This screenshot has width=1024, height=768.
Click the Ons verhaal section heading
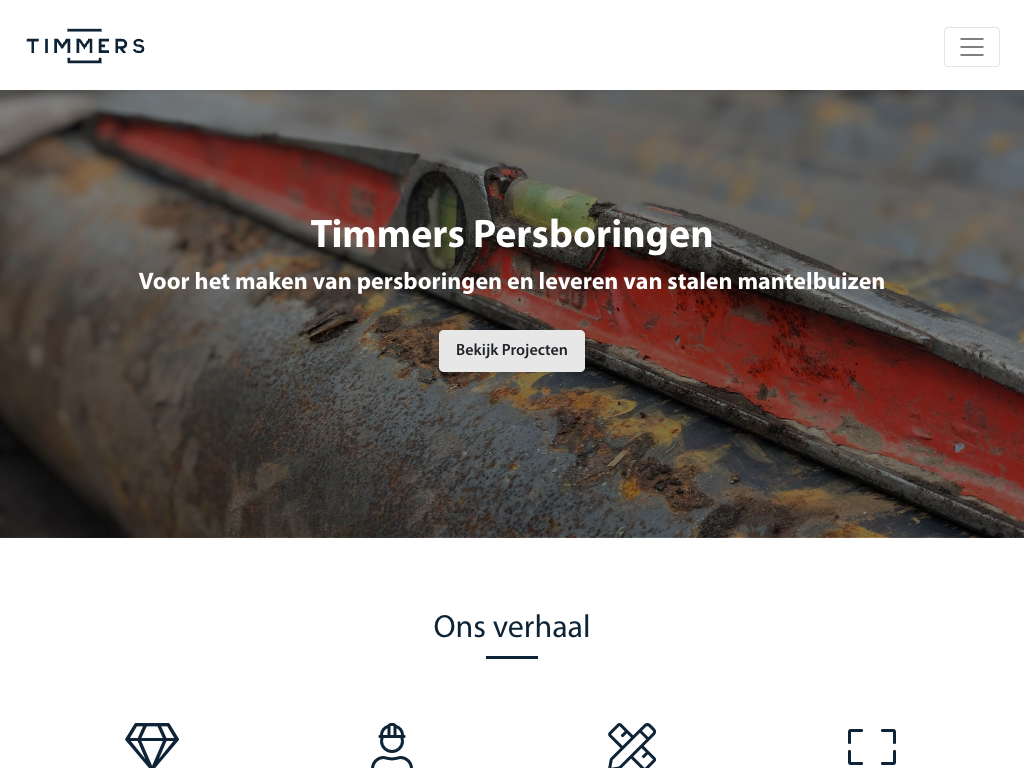coord(511,627)
